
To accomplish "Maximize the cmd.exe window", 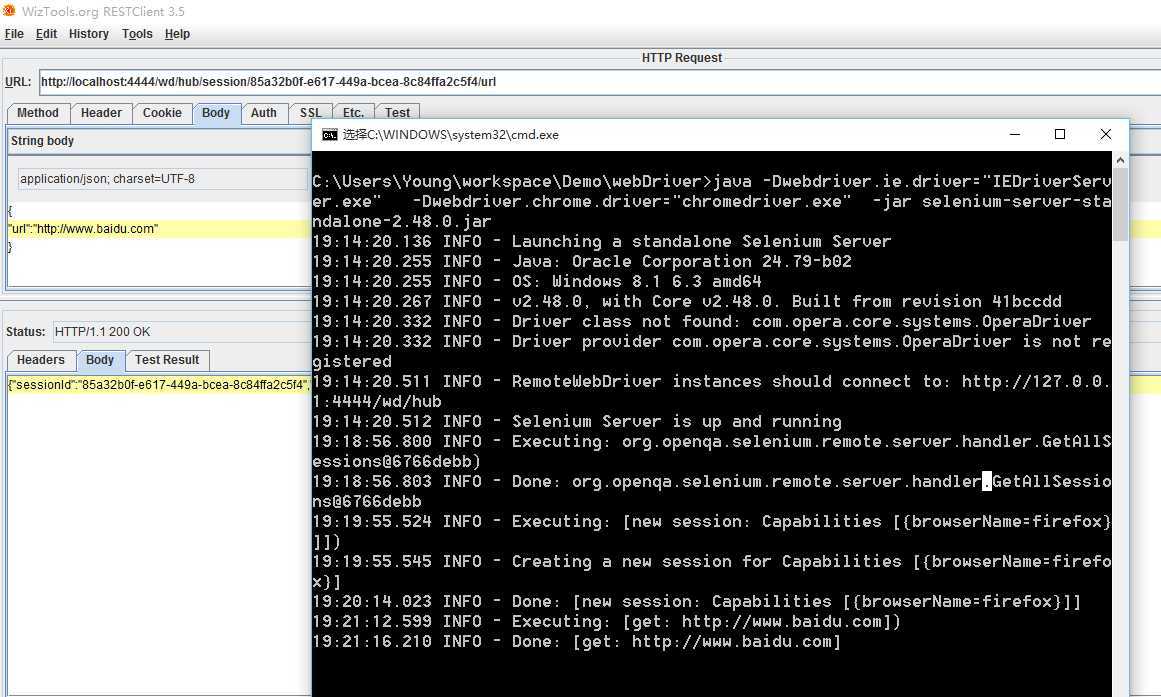I will pos(1060,134).
